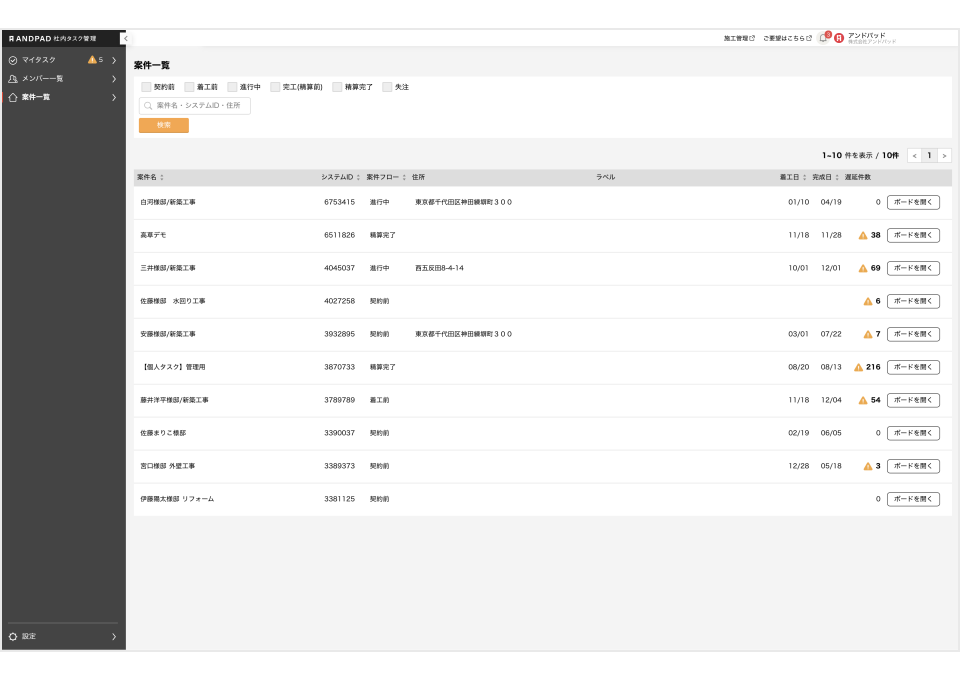
Task: Open the board for 藤井洋平様邸/新築工事
Action: [913, 400]
